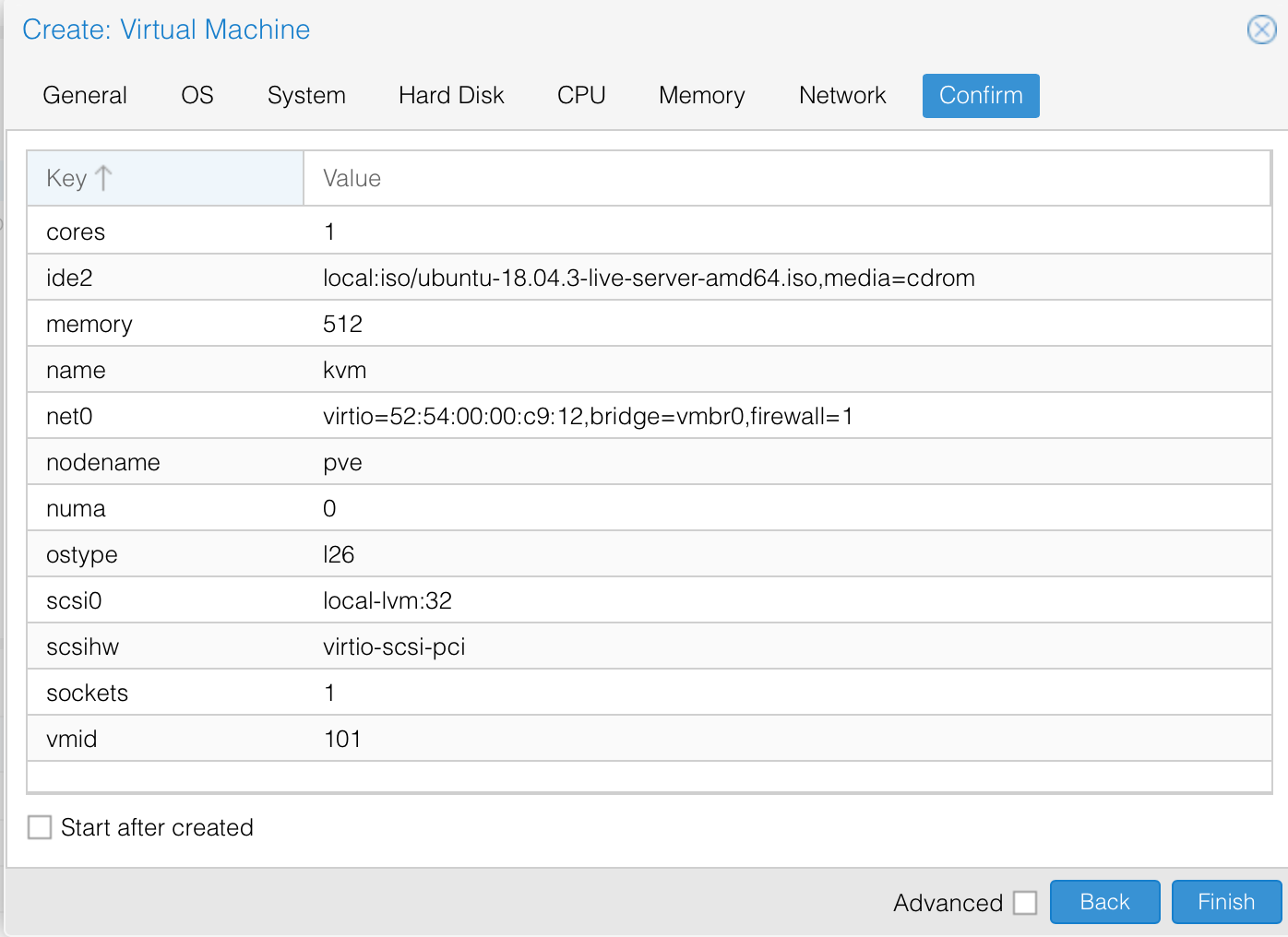The image size is (1288, 937).
Task: Switch to the General tab
Action: pyautogui.click(x=85, y=96)
